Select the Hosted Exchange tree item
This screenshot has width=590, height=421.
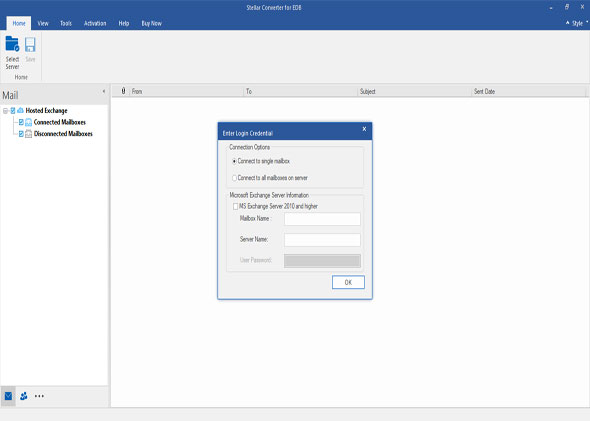46,111
